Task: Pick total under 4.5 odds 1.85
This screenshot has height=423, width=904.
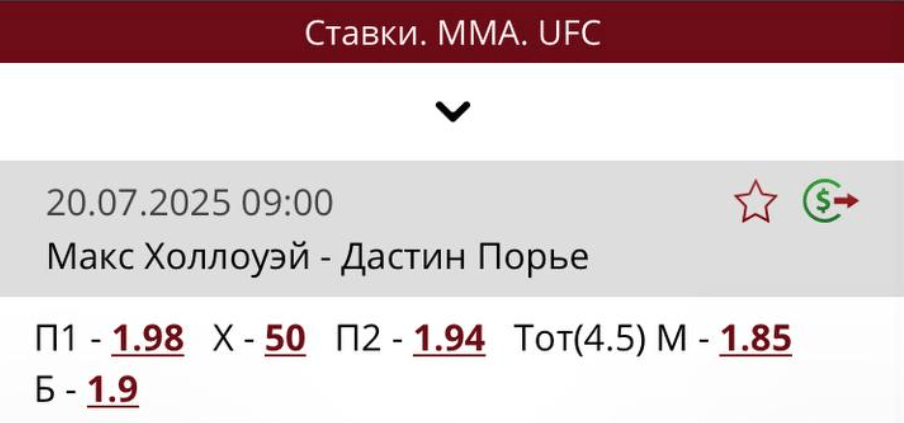Action: (x=755, y=339)
